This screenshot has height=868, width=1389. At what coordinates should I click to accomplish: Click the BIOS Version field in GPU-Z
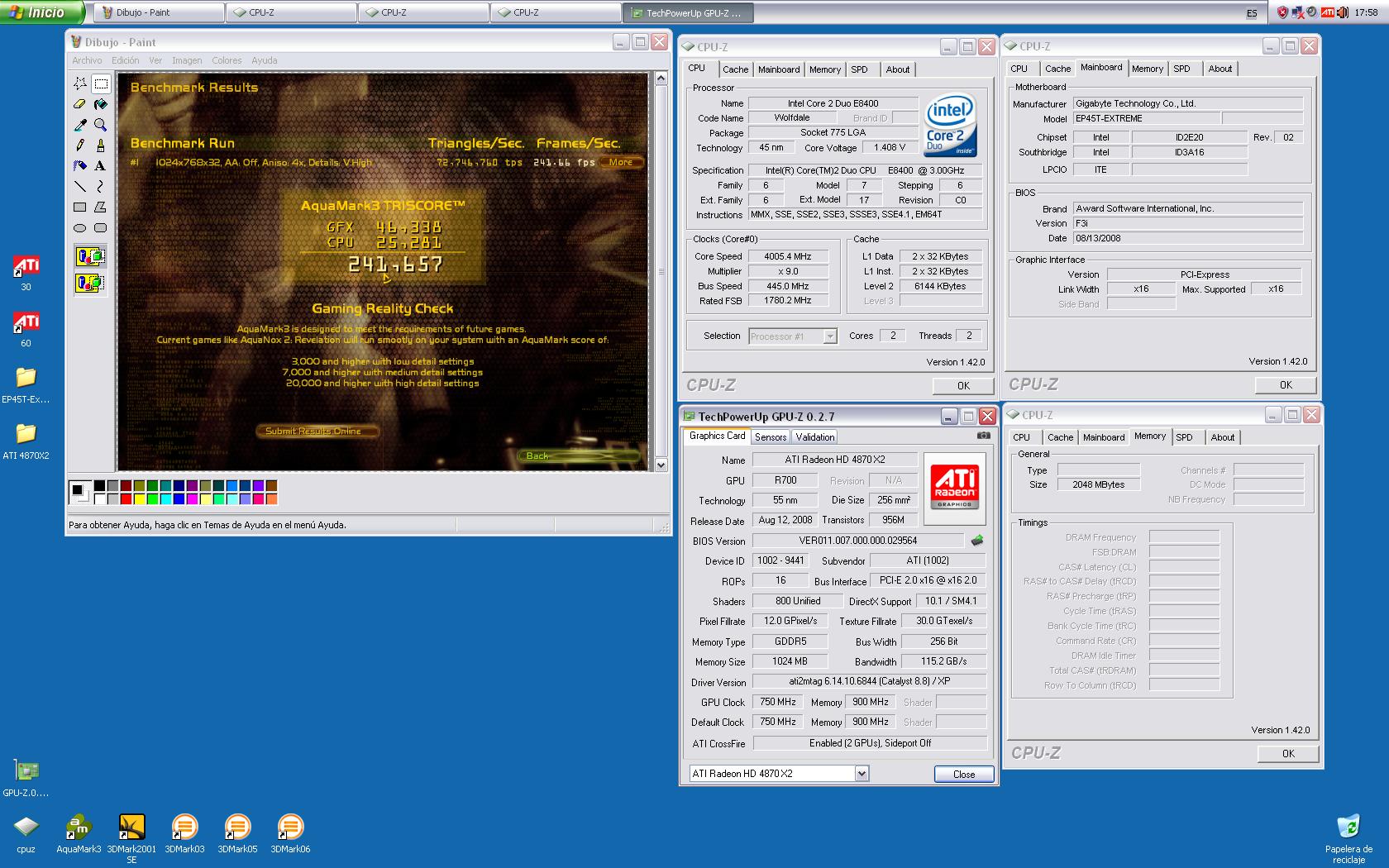tap(857, 541)
